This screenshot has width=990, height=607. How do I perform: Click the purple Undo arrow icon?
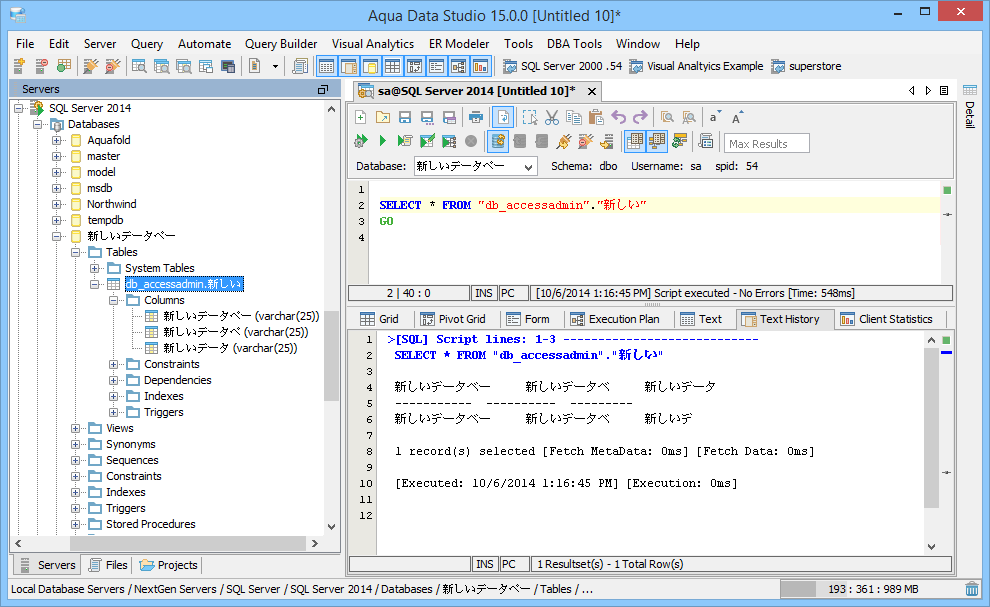[618, 117]
